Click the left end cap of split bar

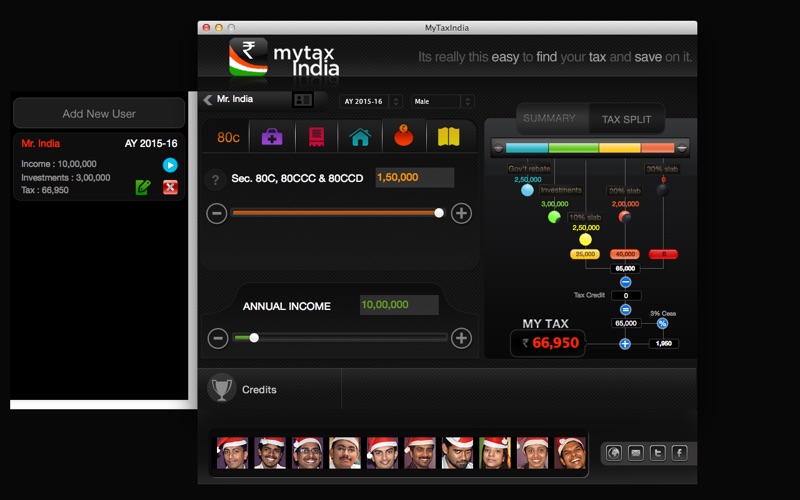click(x=498, y=148)
